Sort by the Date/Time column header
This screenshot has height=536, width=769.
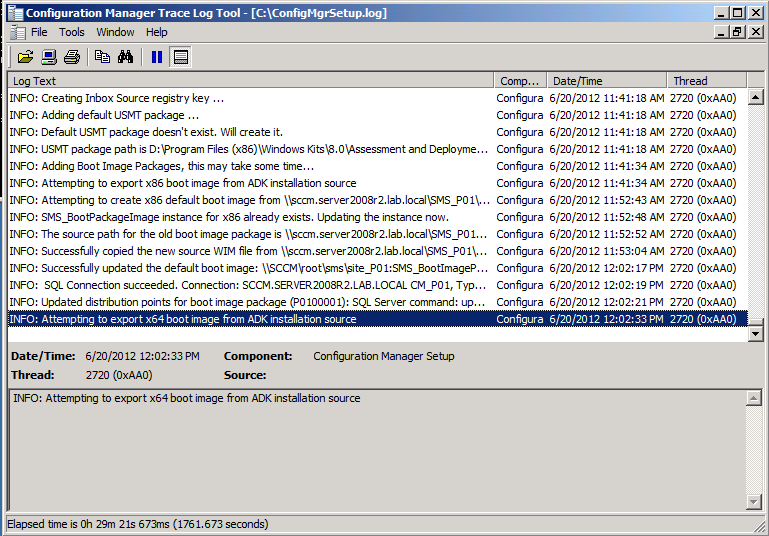coord(607,81)
